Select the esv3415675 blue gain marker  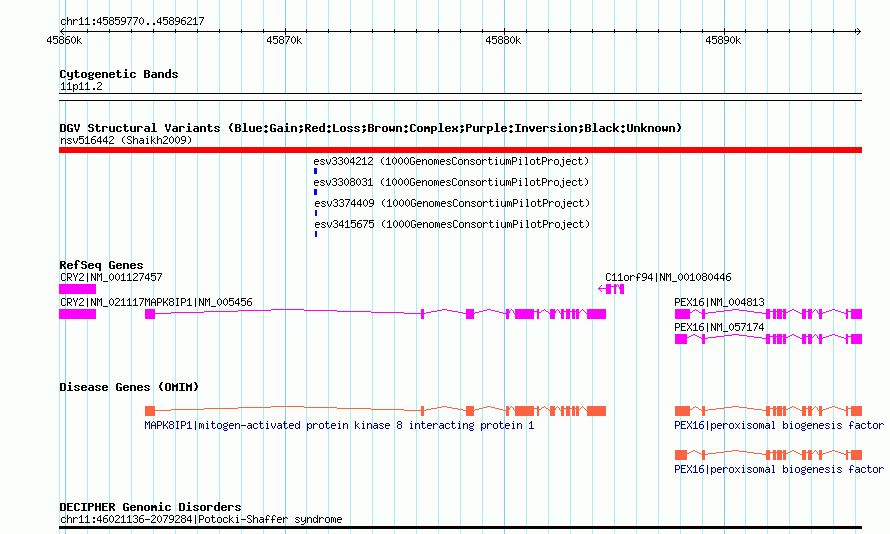pyautogui.click(x=316, y=234)
